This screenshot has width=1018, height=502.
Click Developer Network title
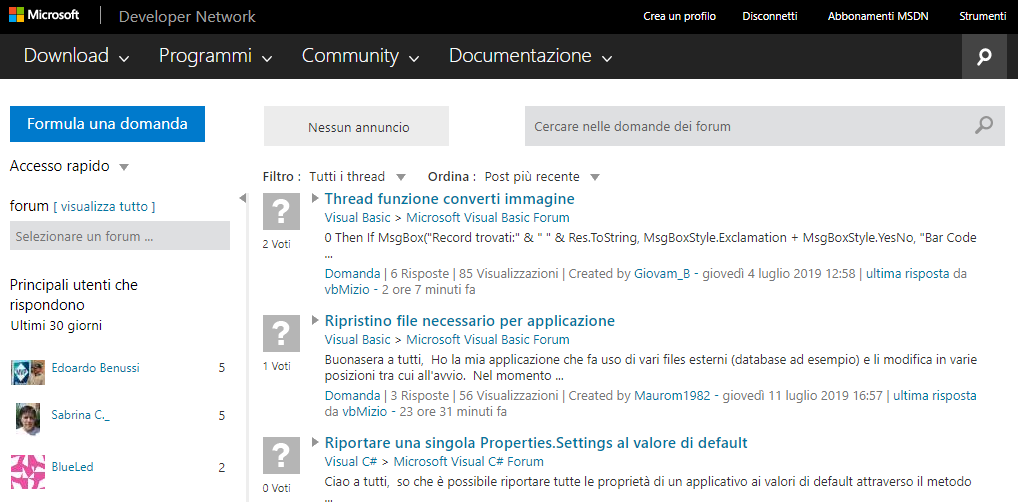tap(187, 16)
